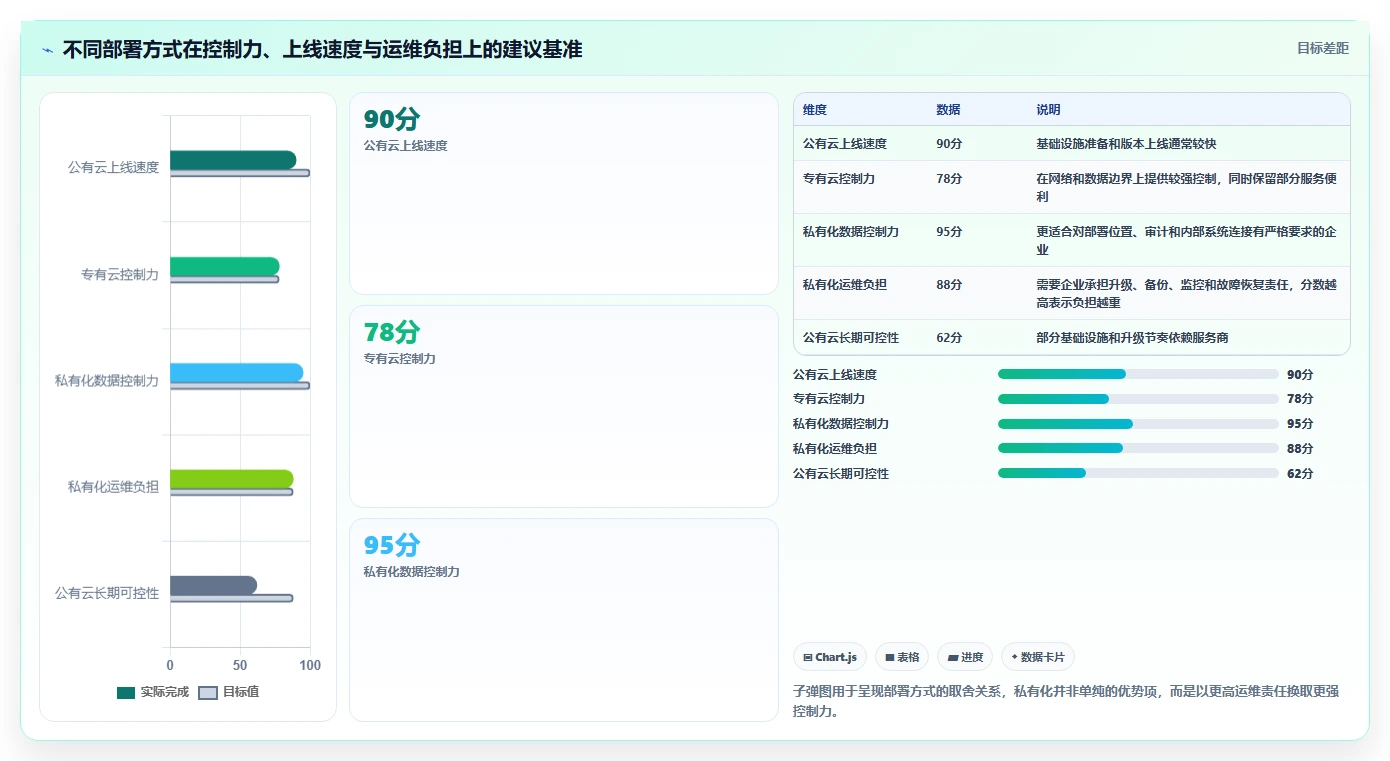Click the description starting 在网络和数据边界上
The height and width of the screenshot is (761, 1390).
tap(1186, 188)
